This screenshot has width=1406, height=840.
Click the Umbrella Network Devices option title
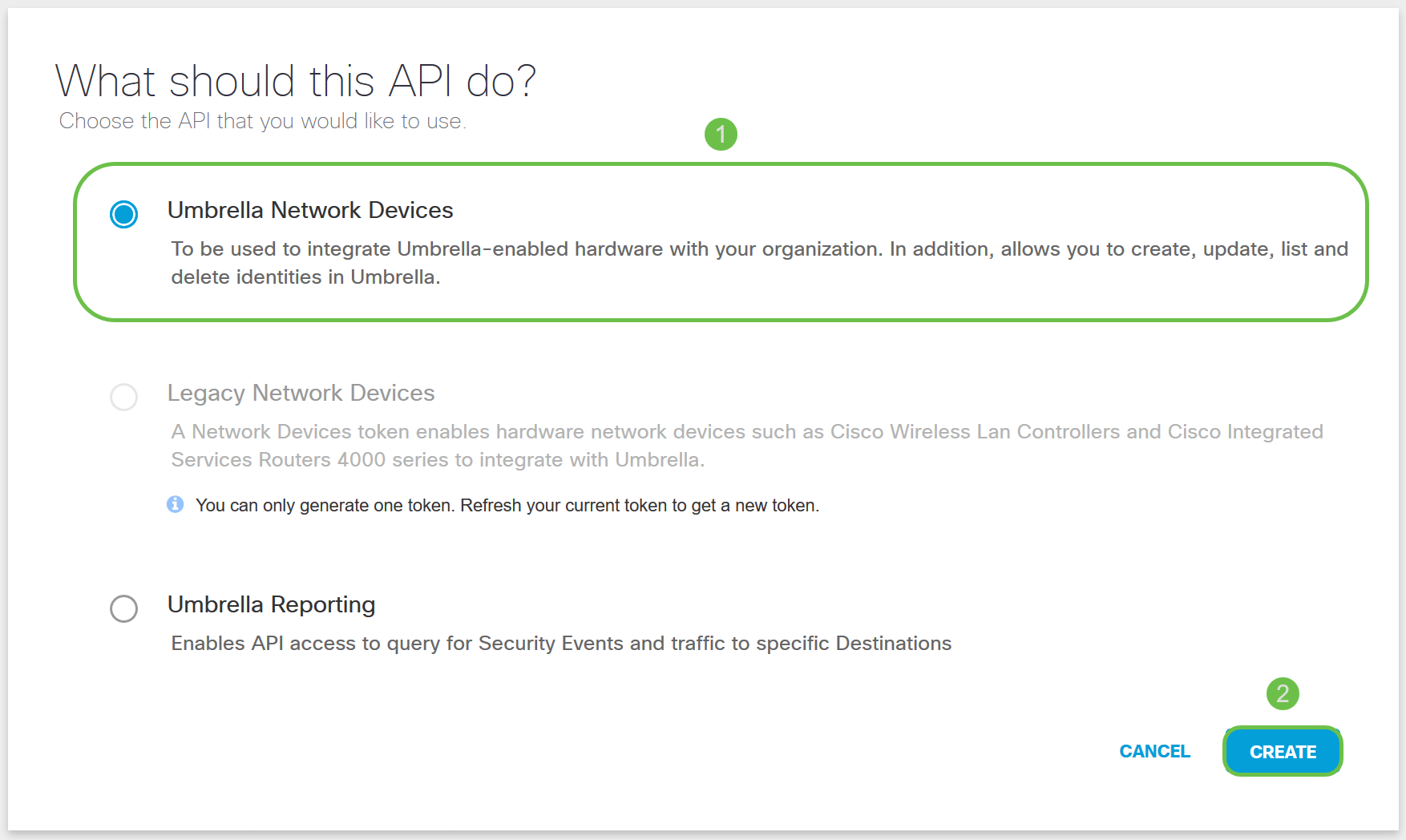click(310, 210)
